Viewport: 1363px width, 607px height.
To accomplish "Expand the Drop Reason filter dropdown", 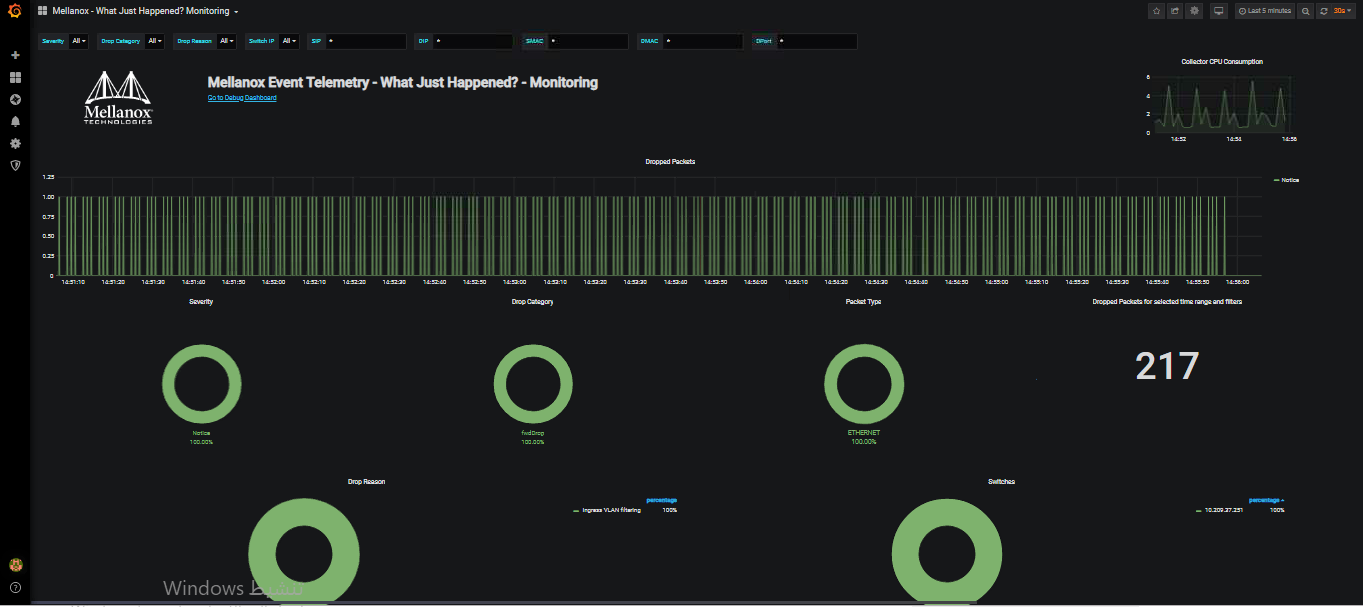I will coord(227,41).
